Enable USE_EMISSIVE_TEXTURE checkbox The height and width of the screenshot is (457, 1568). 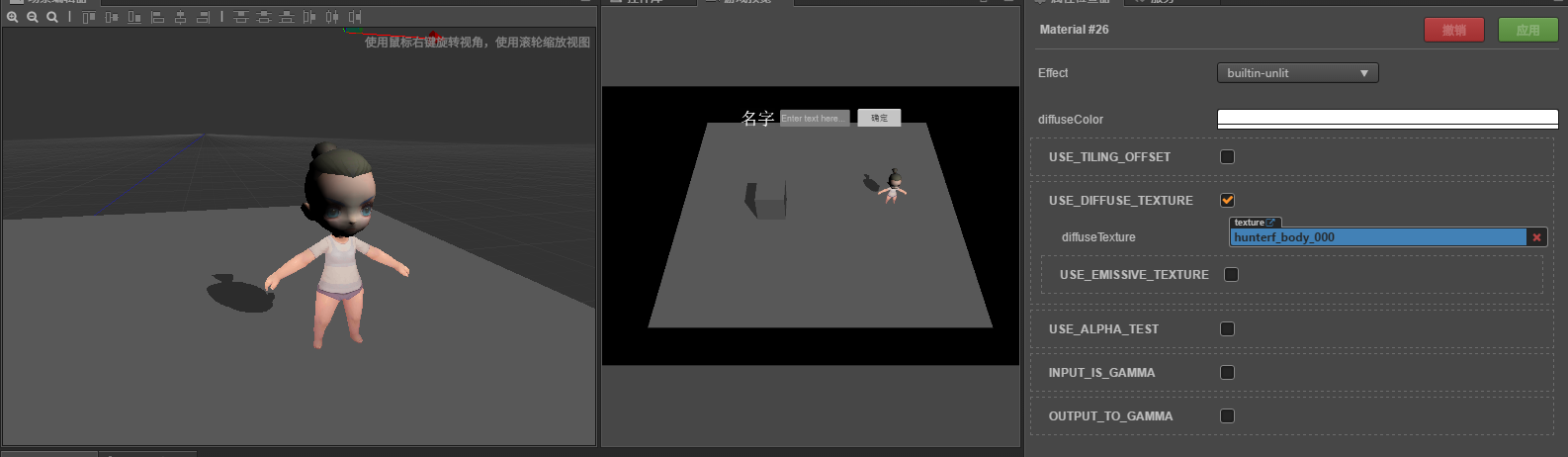[1231, 274]
